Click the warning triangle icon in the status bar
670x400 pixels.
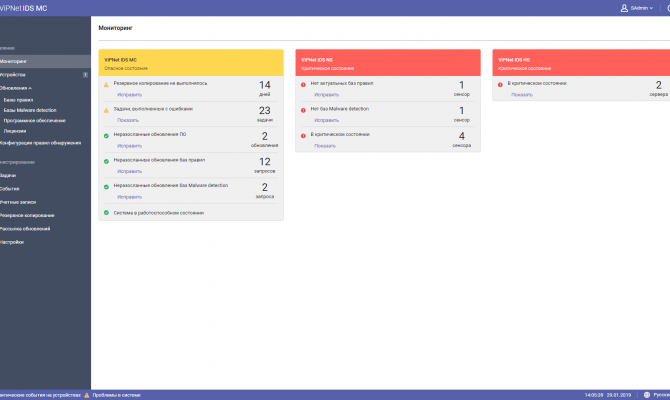coord(87,395)
